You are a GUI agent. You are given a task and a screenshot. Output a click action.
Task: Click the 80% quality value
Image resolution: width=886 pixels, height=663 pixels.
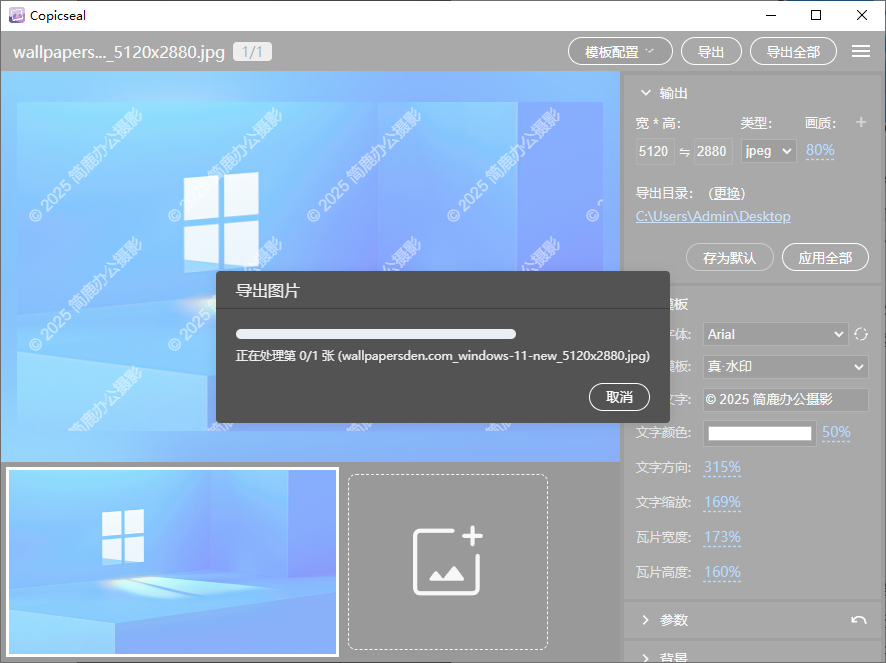pyautogui.click(x=819, y=150)
